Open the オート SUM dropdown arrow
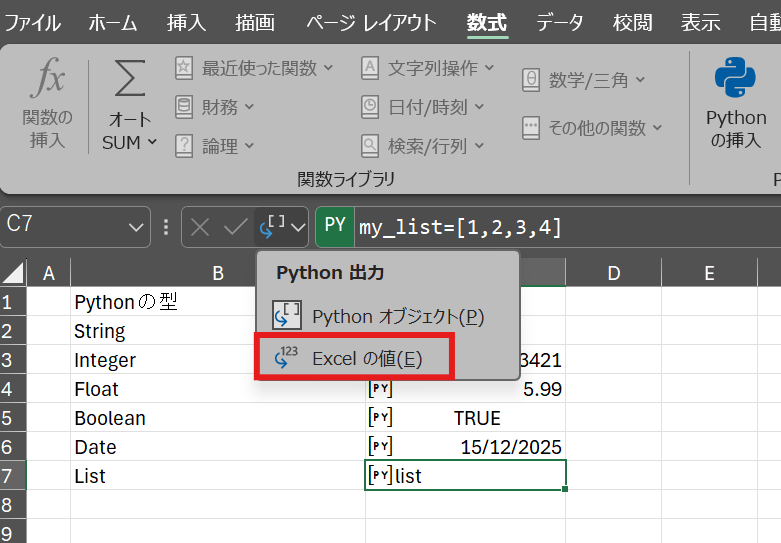 coord(152,142)
